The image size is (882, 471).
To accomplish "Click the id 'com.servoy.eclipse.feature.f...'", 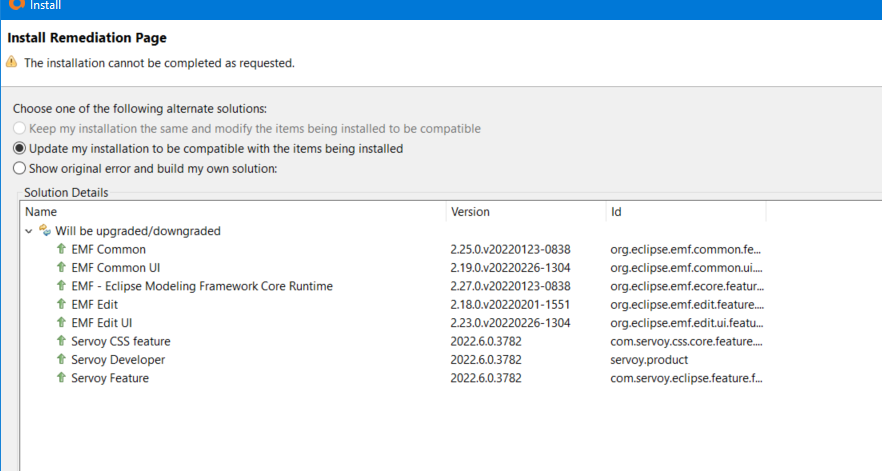I will [686, 378].
